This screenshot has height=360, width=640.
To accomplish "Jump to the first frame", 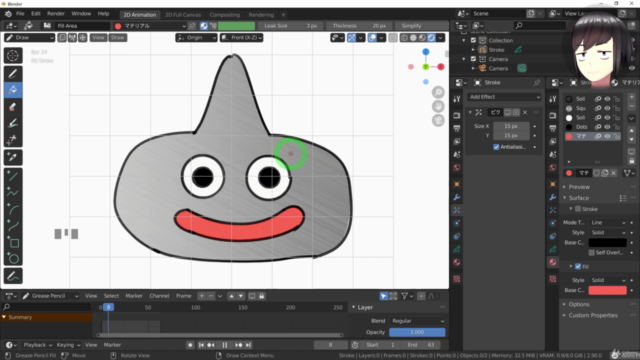I will pyautogui.click(x=201, y=345).
